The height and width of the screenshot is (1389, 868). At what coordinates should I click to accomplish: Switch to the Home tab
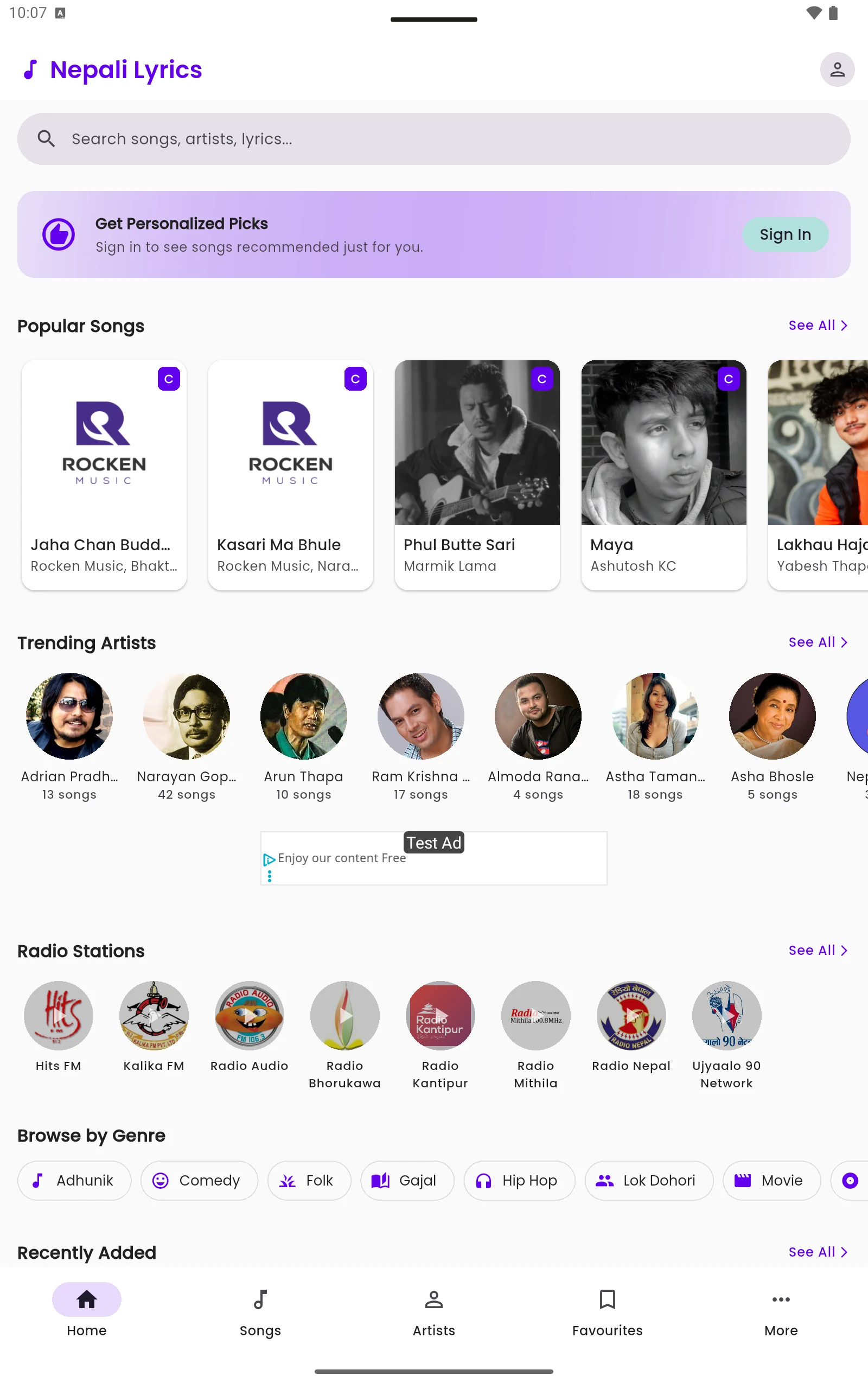(x=87, y=1310)
